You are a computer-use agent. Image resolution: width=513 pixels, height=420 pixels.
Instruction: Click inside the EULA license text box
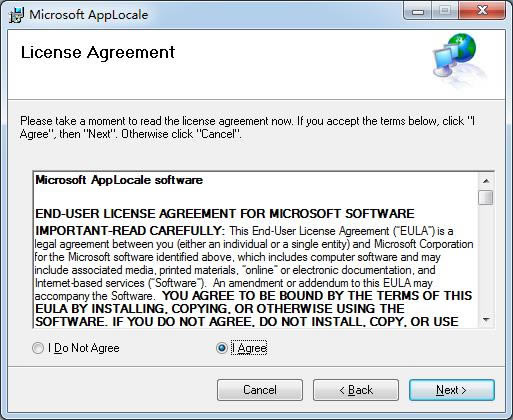tap(255, 250)
